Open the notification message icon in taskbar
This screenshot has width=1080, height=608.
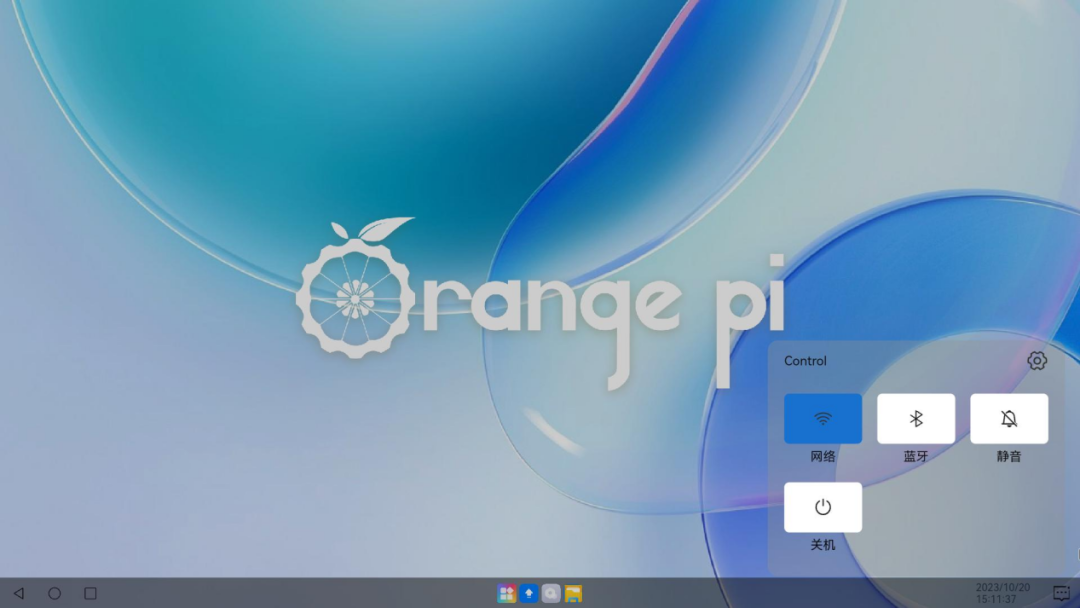(x=1061, y=593)
